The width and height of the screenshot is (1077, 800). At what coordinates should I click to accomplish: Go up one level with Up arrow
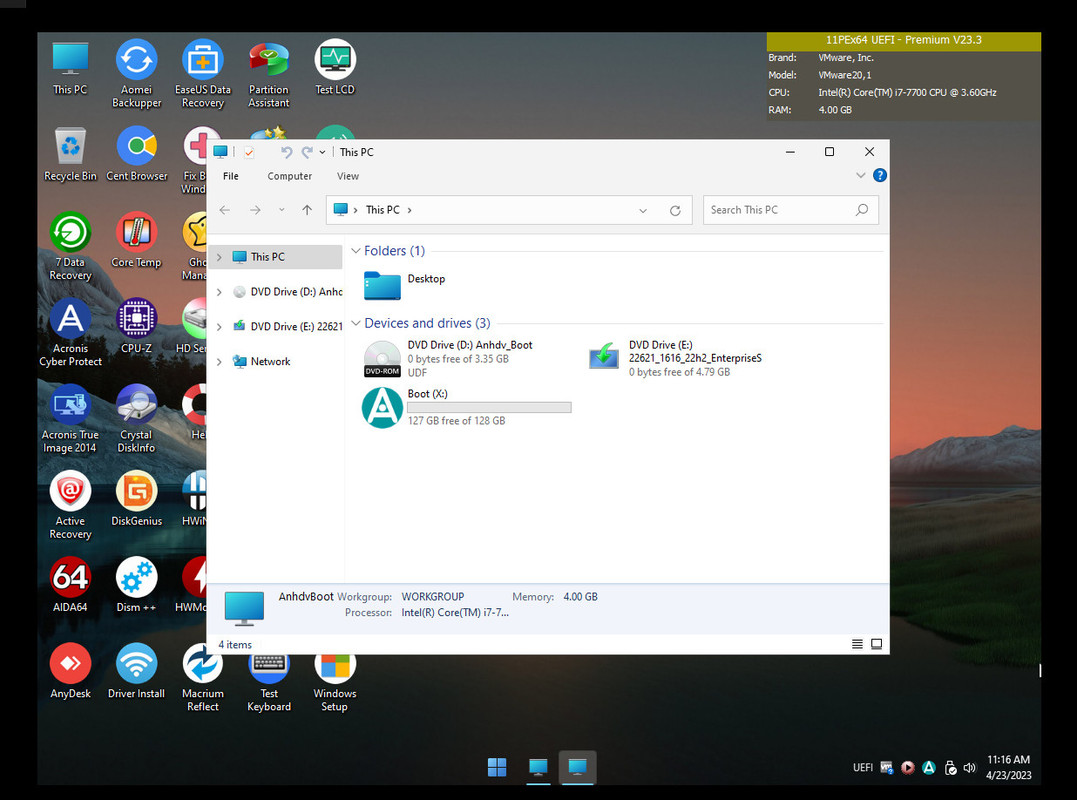click(x=306, y=210)
